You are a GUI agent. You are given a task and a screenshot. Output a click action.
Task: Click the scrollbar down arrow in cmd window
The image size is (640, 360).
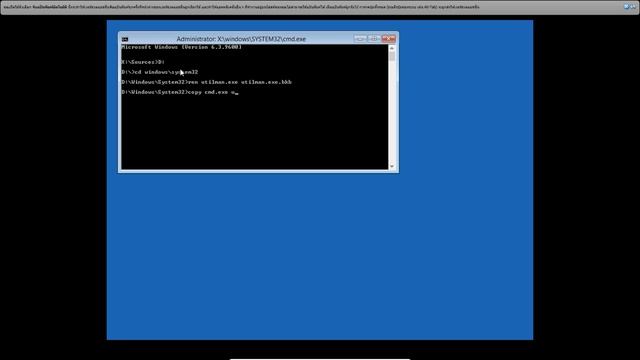(392, 166)
